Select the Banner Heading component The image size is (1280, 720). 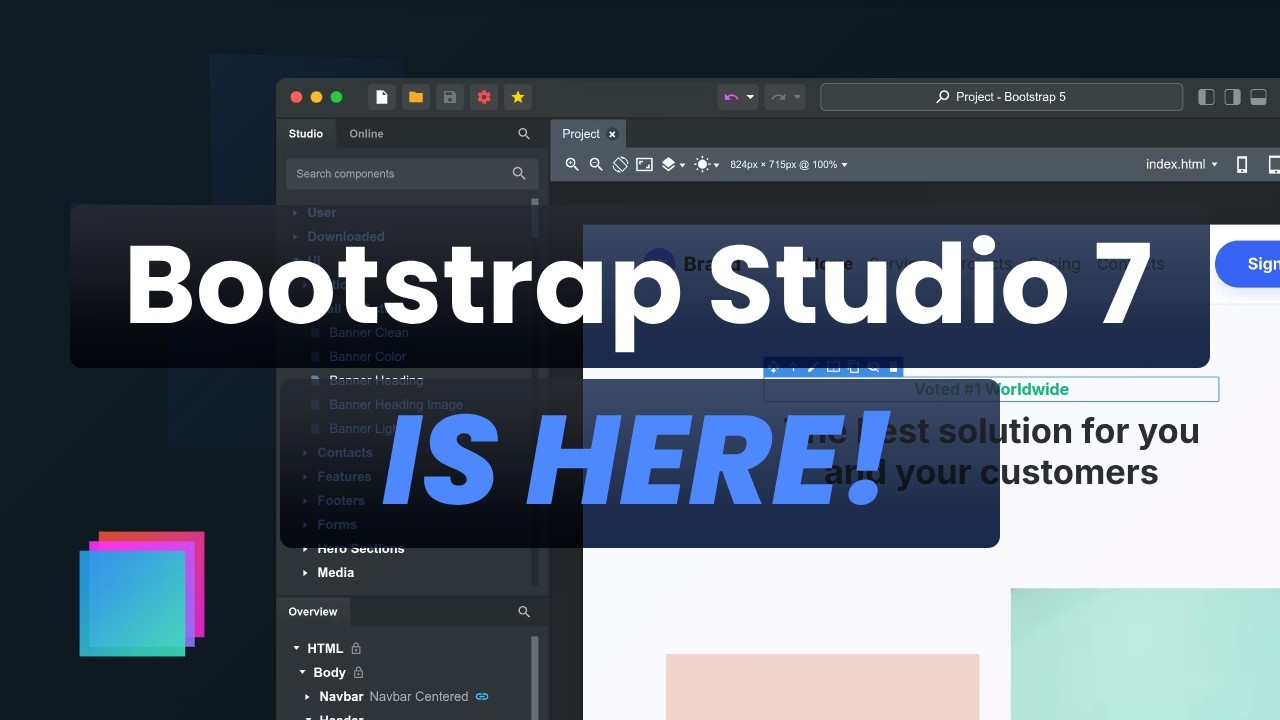[x=376, y=380]
